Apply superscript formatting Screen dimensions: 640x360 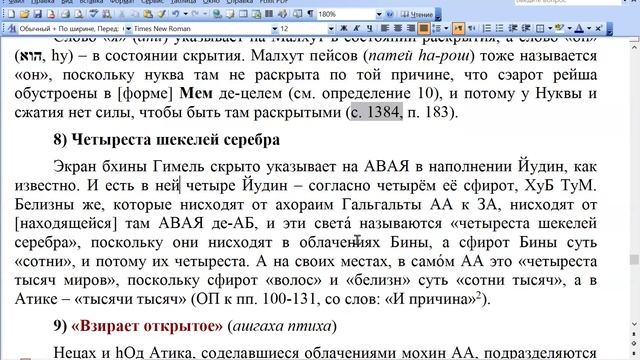click(x=598, y=29)
